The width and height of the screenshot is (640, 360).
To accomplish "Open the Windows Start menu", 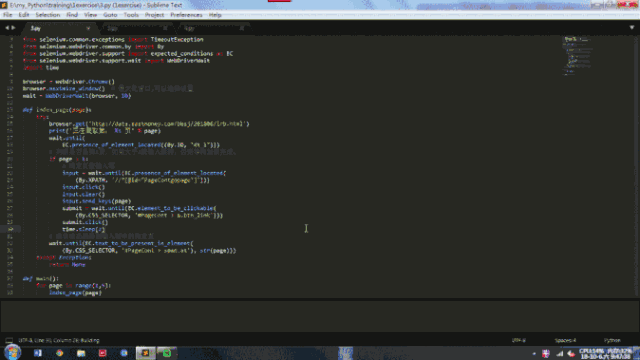I will click(12, 353).
